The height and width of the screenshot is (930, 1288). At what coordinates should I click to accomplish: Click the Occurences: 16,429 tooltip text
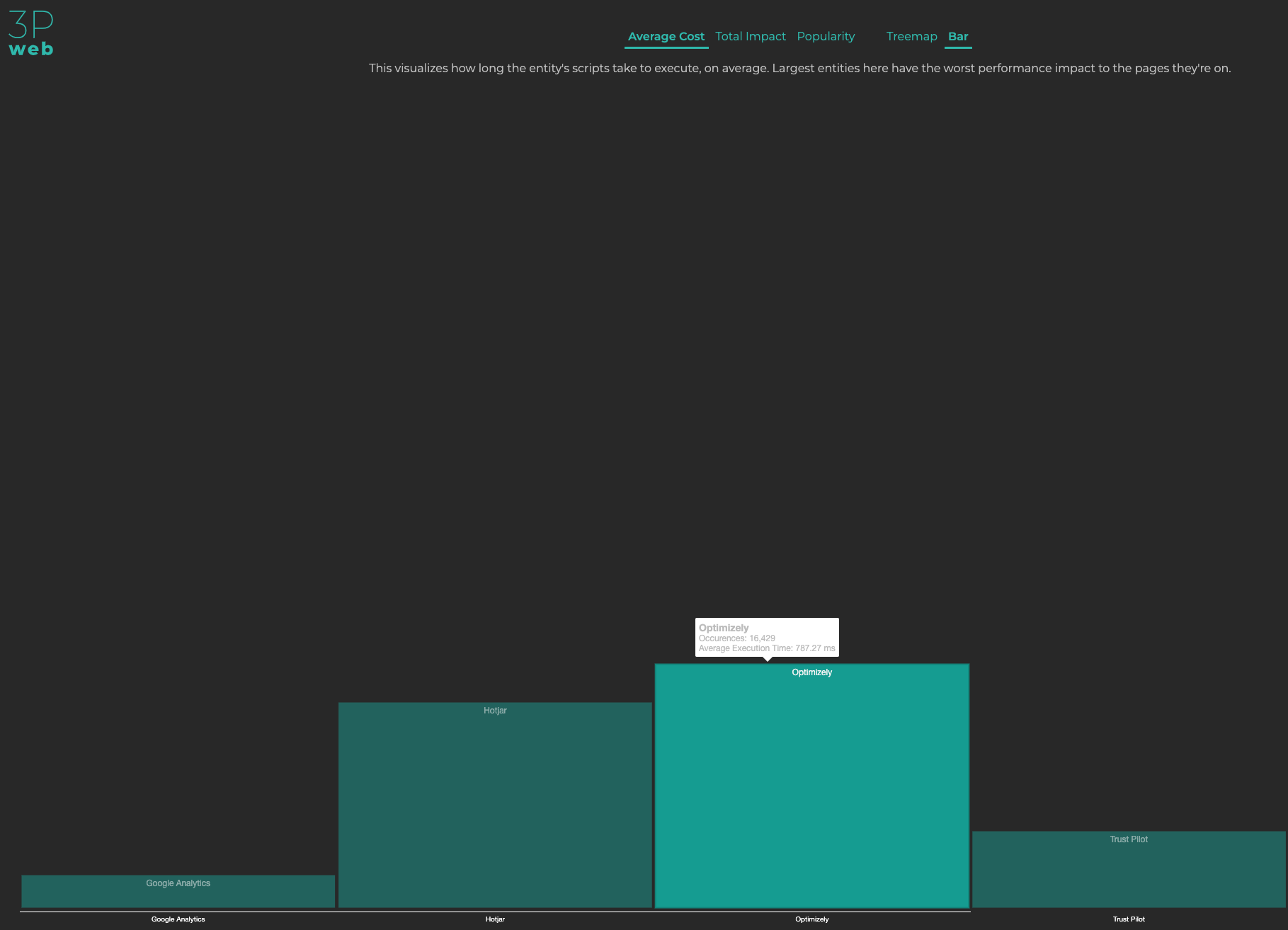pos(737,638)
